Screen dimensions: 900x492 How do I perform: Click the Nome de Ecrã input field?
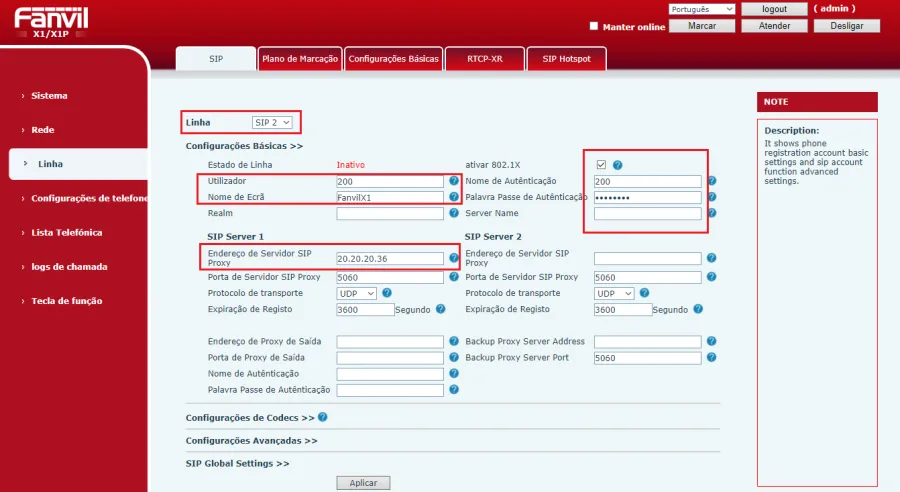pyautogui.click(x=390, y=197)
